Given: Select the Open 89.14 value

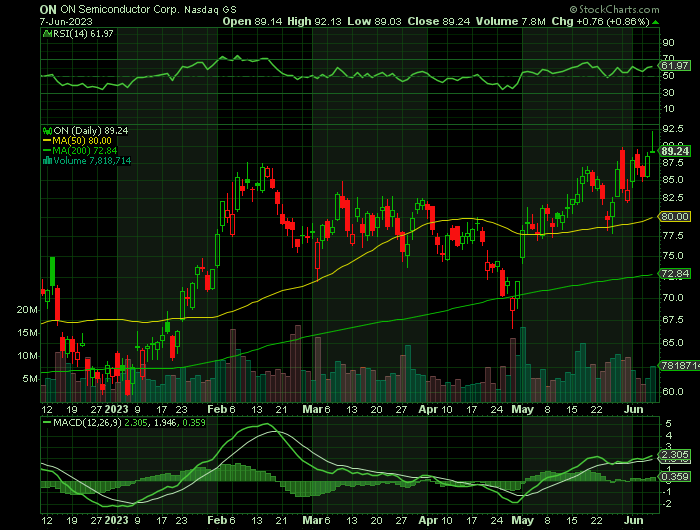Looking at the screenshot, I should [x=252, y=21].
